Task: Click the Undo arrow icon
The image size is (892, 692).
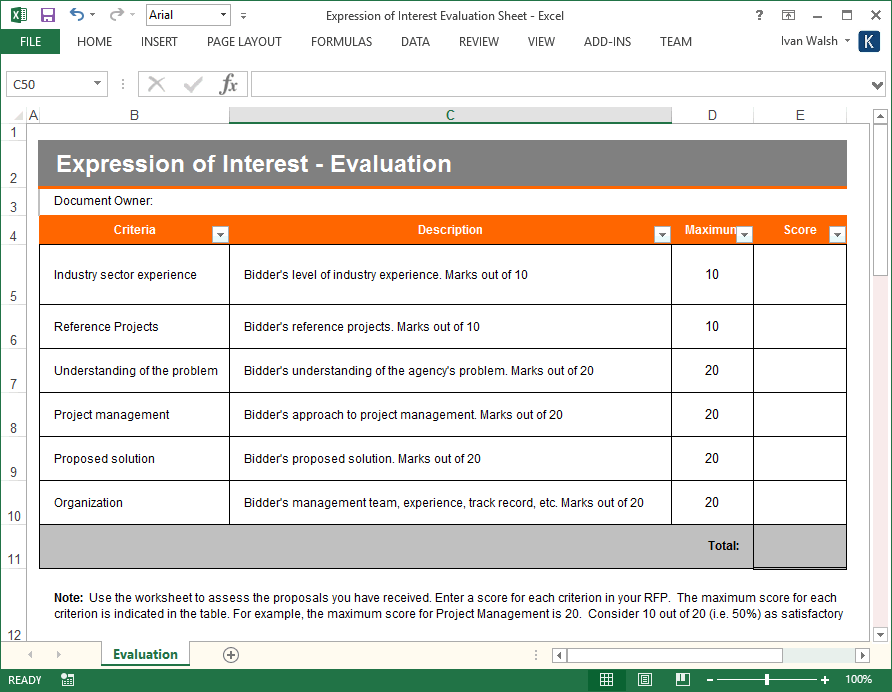Action: (x=77, y=14)
